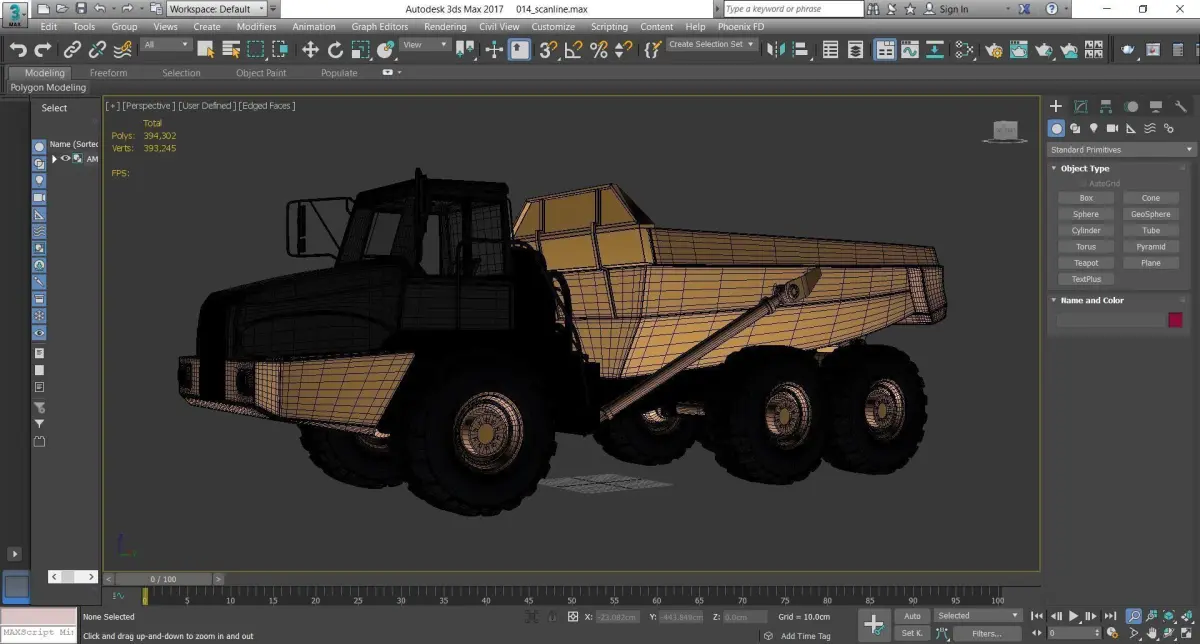Open the Schematic View icon

coord(964,49)
